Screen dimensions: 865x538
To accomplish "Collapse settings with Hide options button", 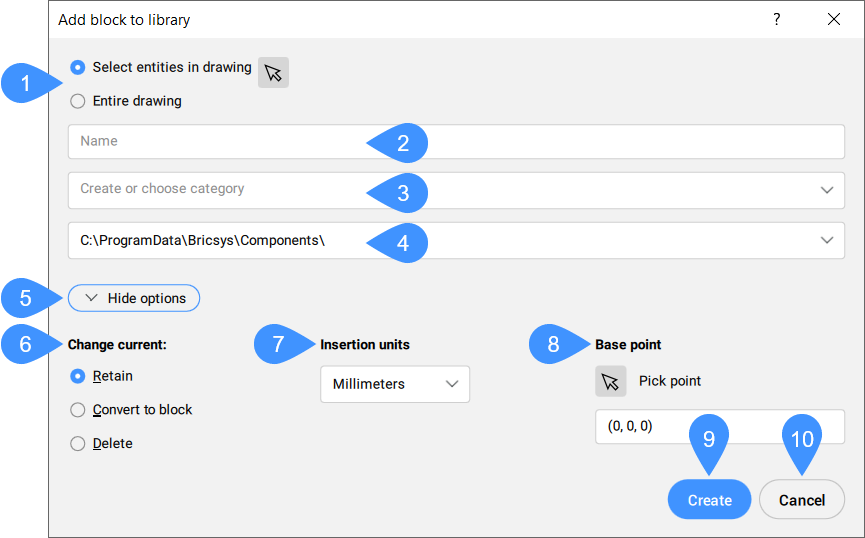I will tap(134, 298).
